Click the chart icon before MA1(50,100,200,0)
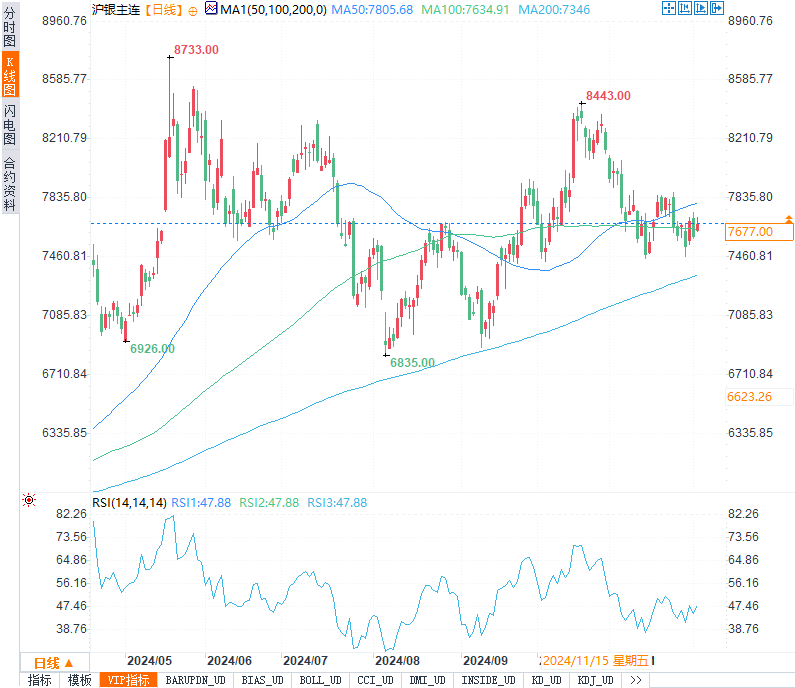The height and width of the screenshot is (688, 795). coord(210,9)
